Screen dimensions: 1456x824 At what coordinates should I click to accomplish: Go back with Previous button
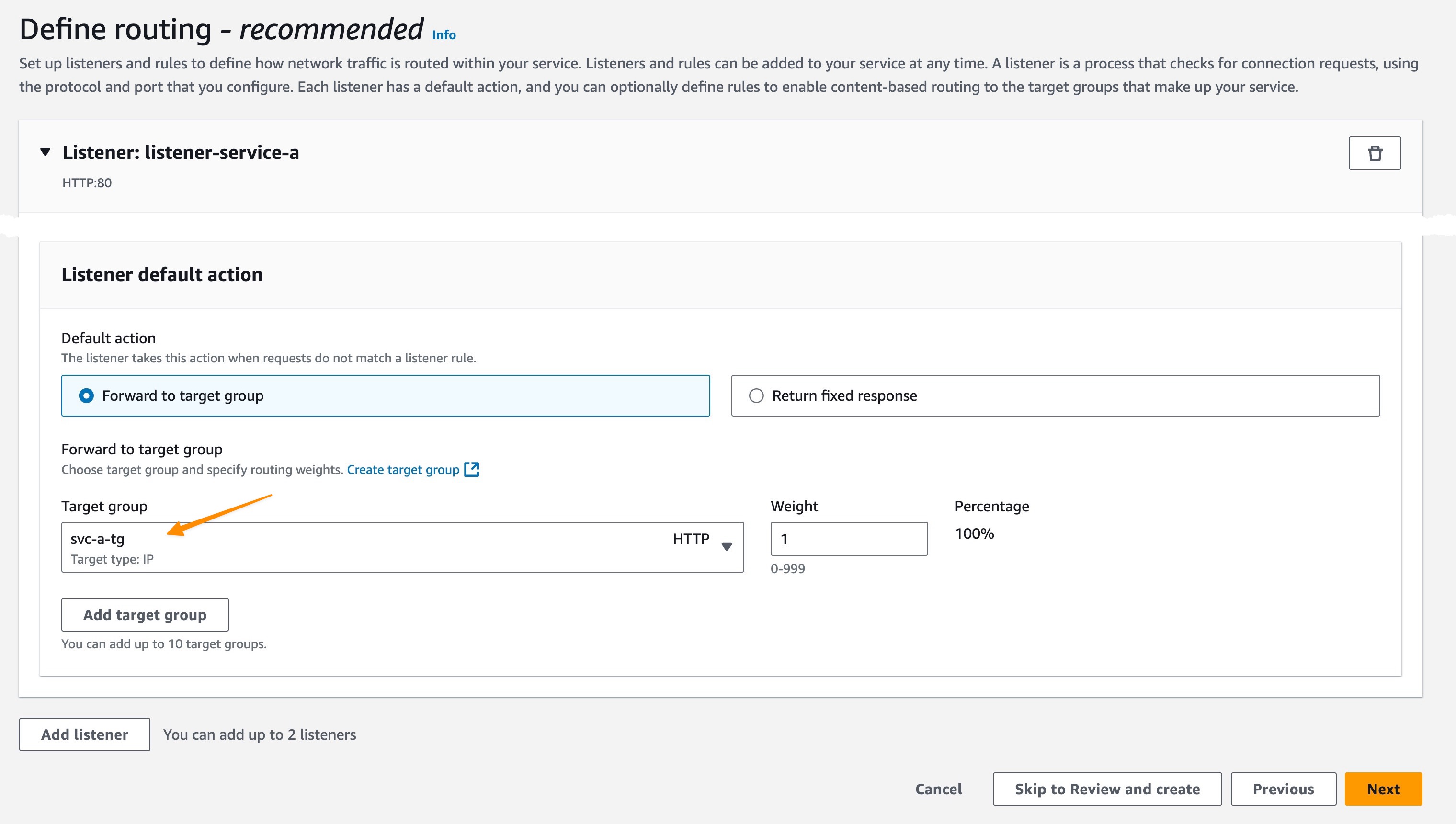coord(1283,789)
